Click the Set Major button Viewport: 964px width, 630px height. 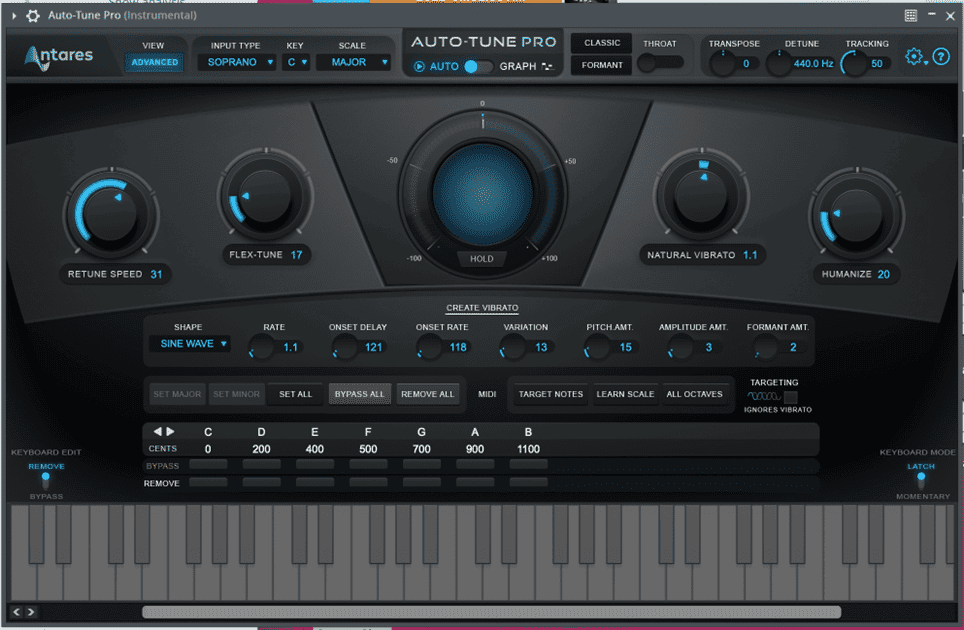pyautogui.click(x=177, y=394)
